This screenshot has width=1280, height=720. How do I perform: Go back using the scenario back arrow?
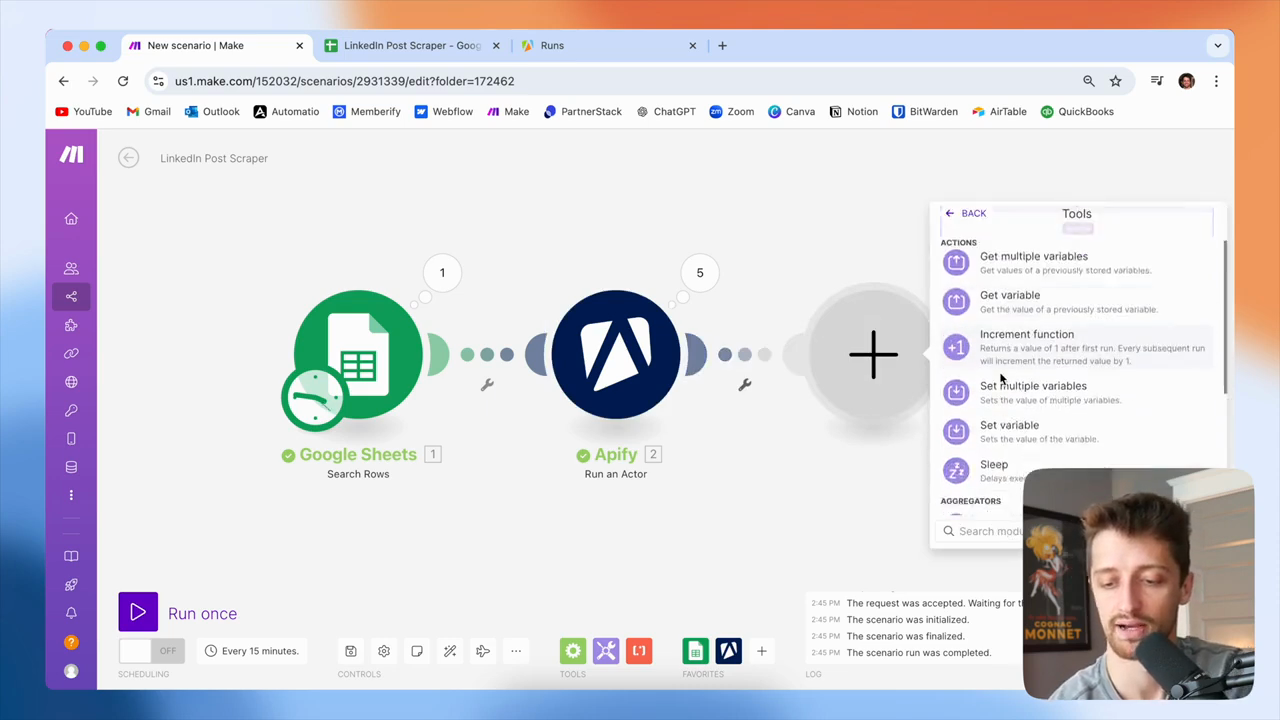click(x=128, y=158)
